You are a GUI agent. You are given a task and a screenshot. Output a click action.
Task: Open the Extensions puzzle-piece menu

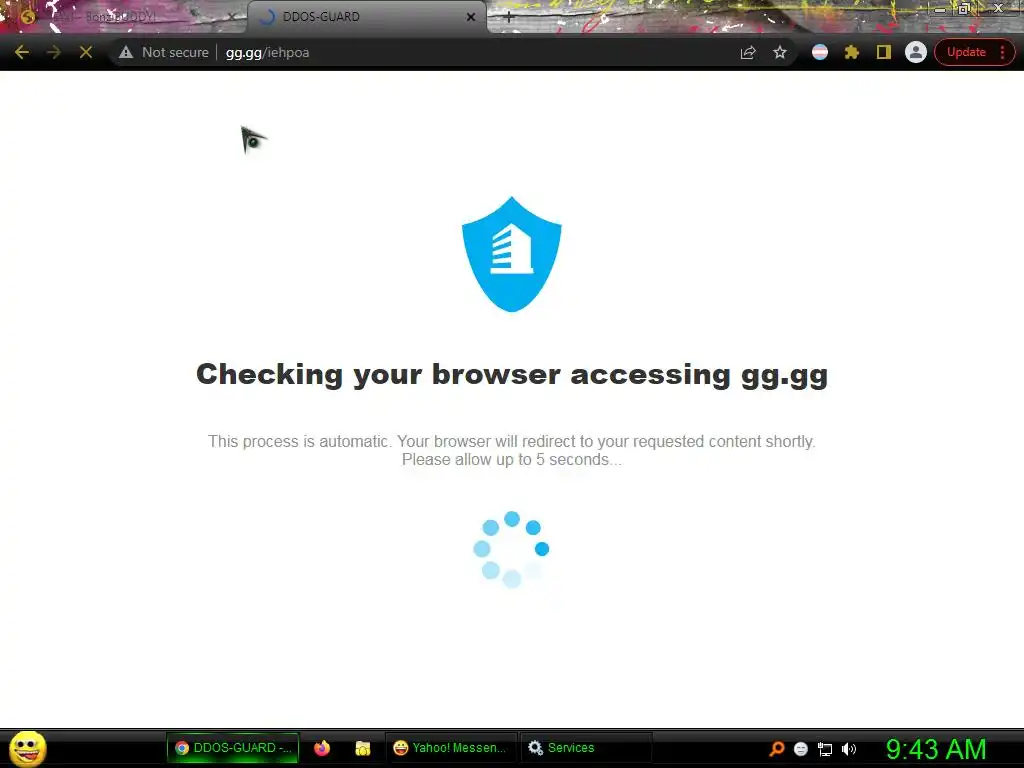click(x=852, y=52)
